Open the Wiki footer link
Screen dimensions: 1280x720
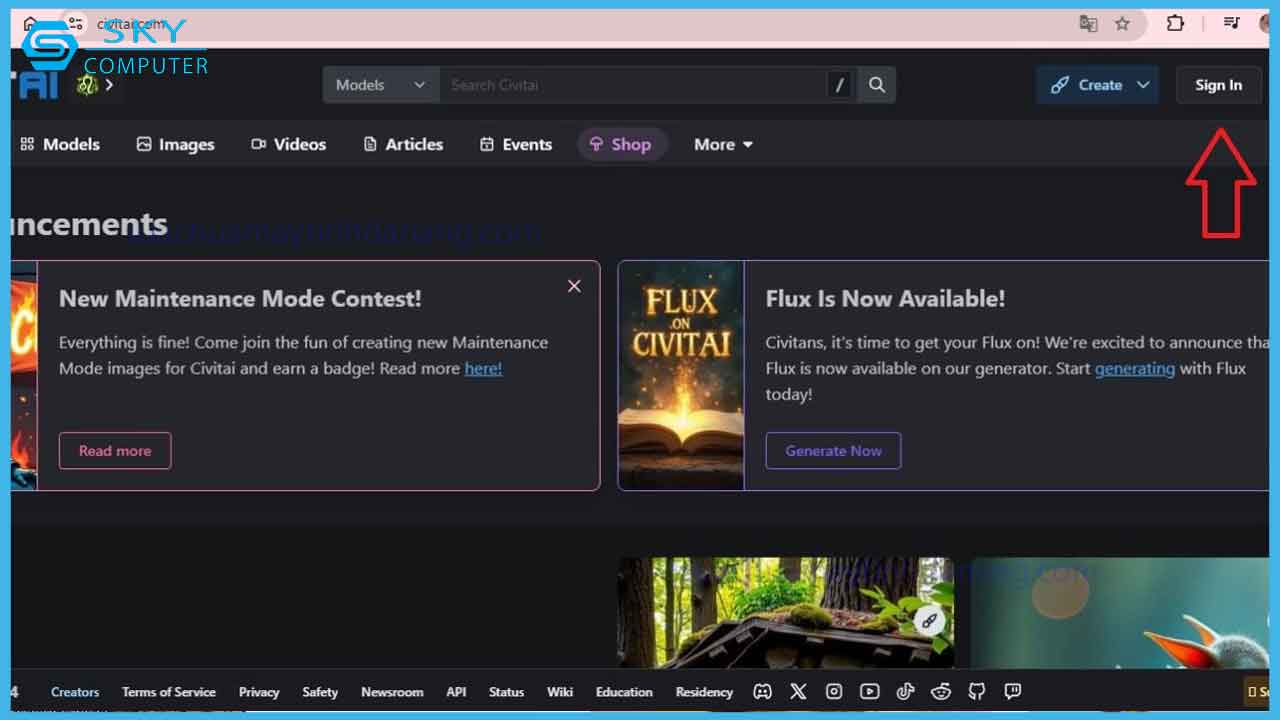[x=560, y=692]
